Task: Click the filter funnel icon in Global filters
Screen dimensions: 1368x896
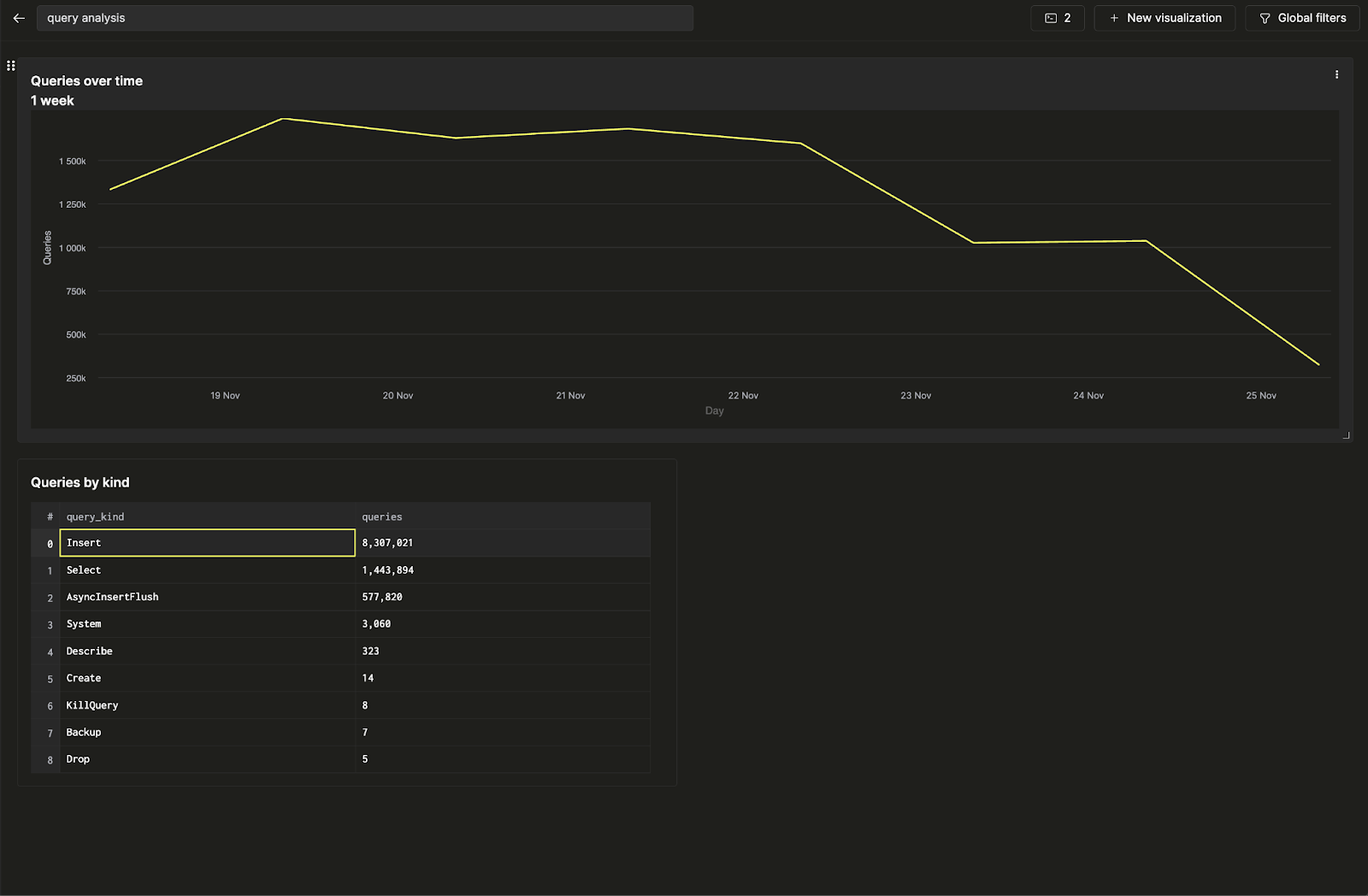Action: pos(1265,18)
